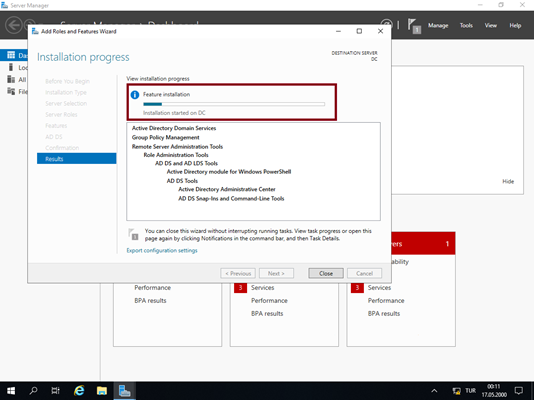Click the Back arrow in Server Manager
The width and height of the screenshot is (534, 400).
[x=14, y=25]
